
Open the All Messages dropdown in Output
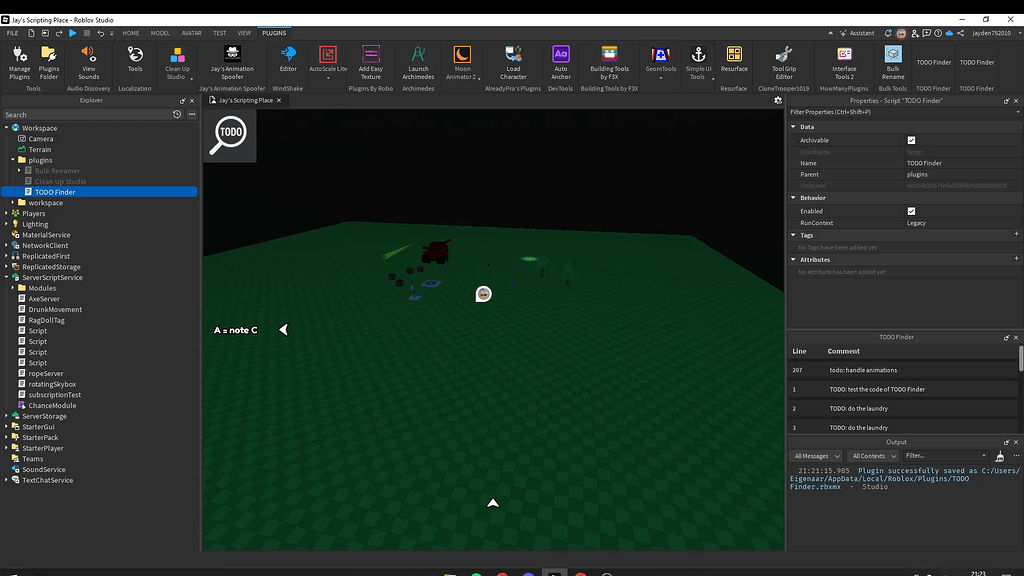click(816, 455)
